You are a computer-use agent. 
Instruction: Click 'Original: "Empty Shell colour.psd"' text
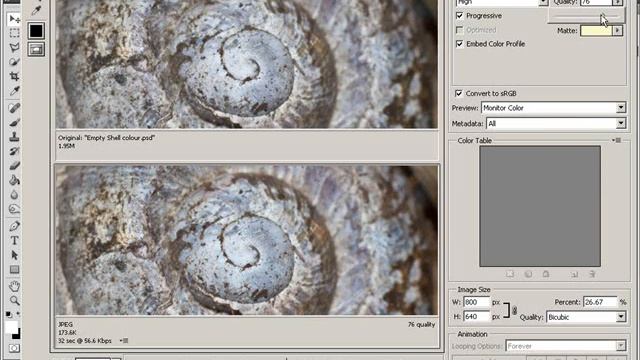(107, 138)
